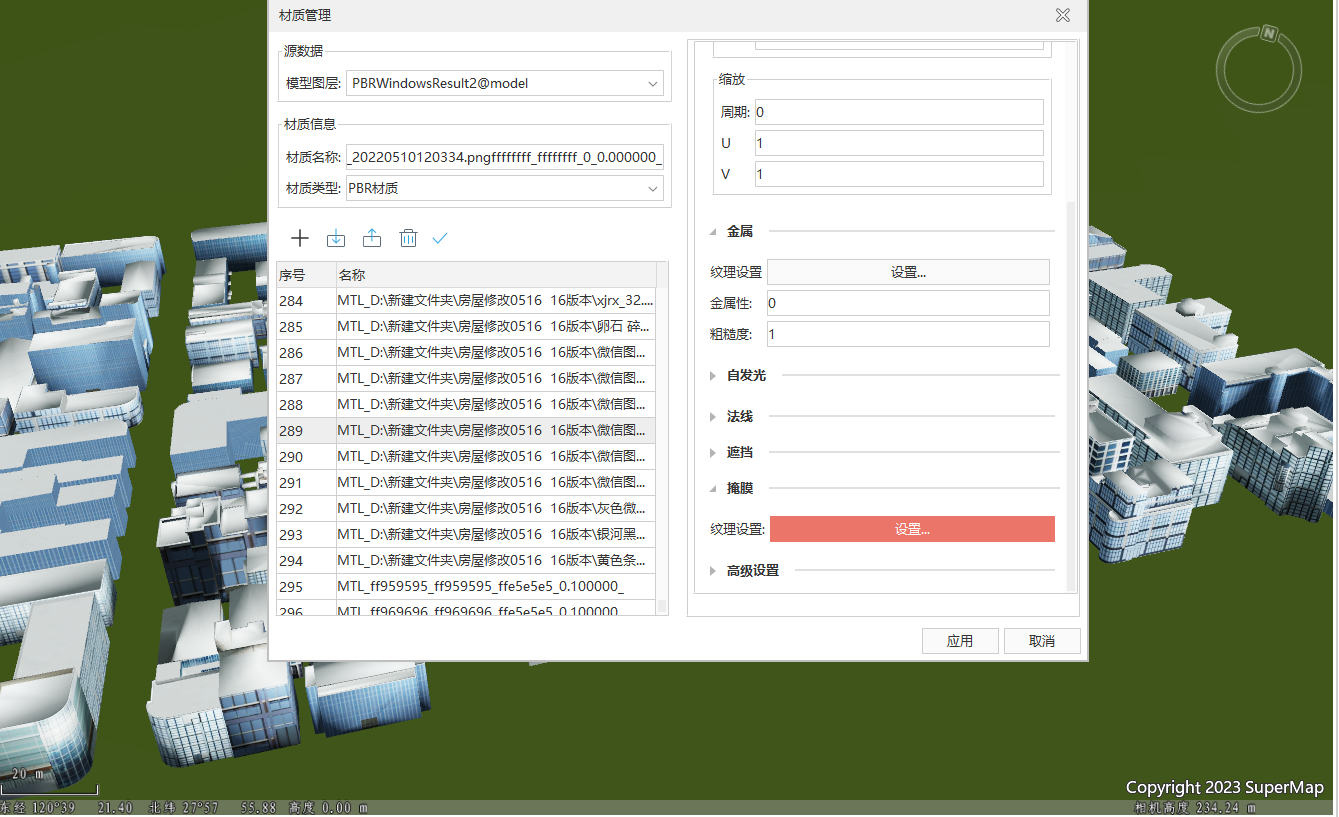Click the 应用 button

pos(960,641)
